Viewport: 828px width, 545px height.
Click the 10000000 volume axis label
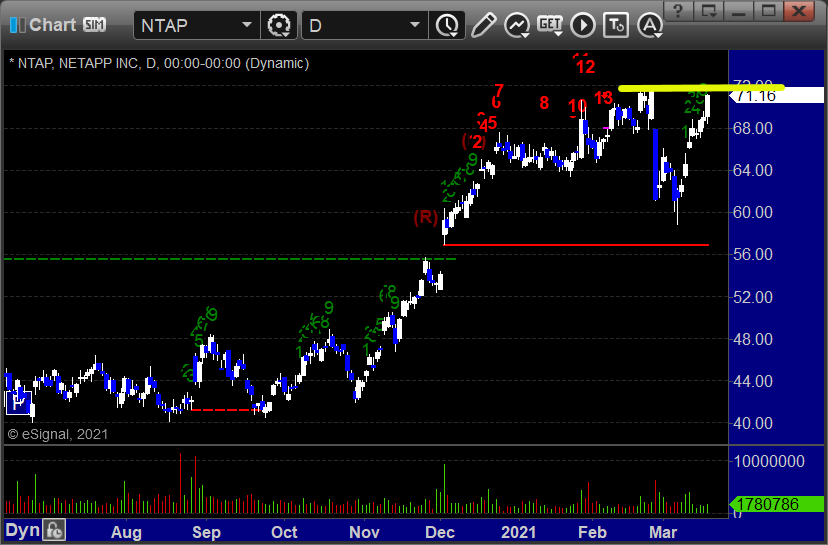coord(769,462)
